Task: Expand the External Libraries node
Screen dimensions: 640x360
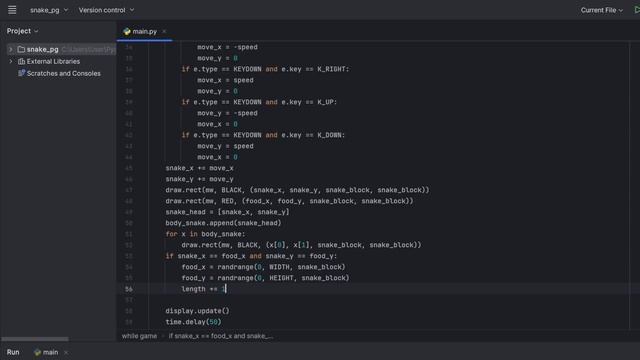Action: point(11,61)
